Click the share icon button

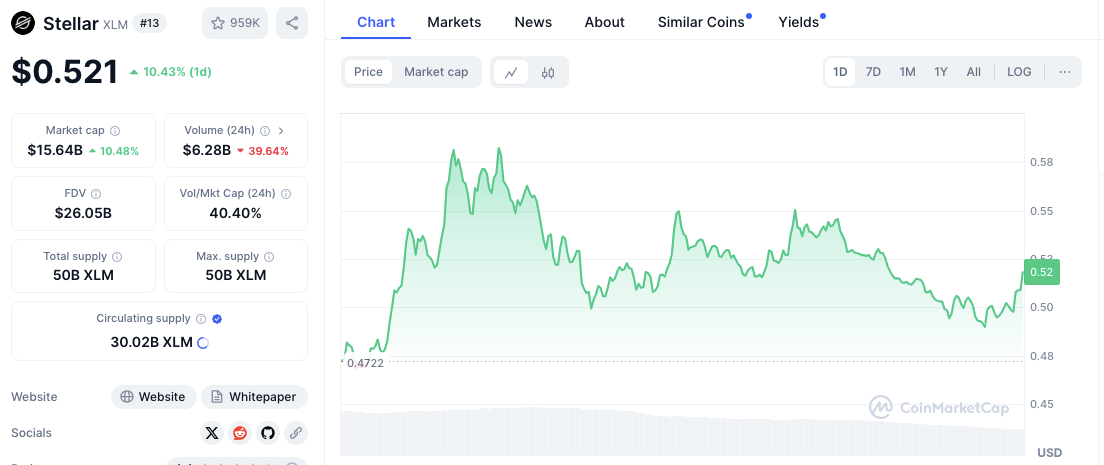(x=292, y=23)
